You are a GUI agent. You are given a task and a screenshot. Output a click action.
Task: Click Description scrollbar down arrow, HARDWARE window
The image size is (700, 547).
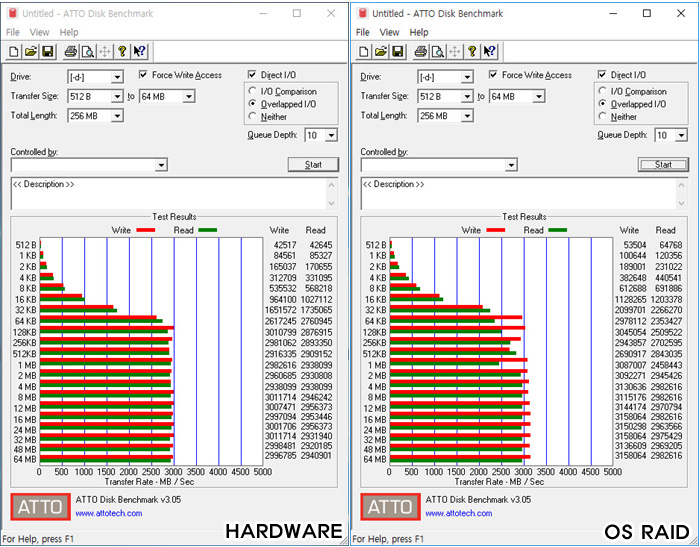(331, 203)
